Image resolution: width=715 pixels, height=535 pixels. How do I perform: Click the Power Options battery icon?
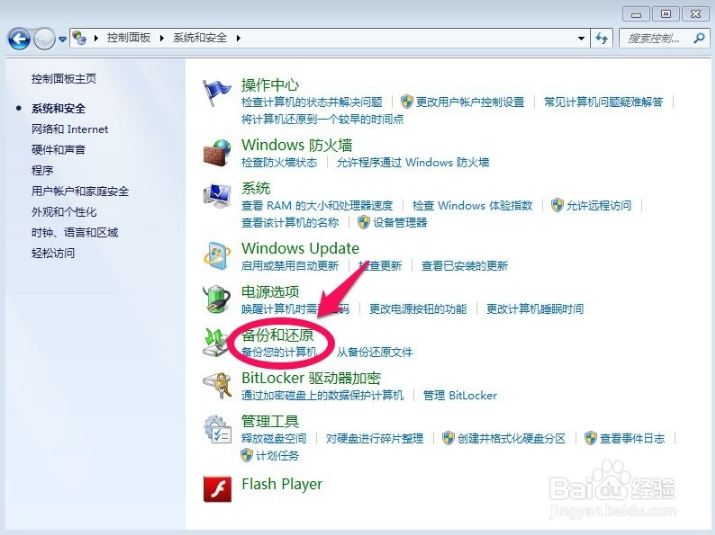(217, 299)
